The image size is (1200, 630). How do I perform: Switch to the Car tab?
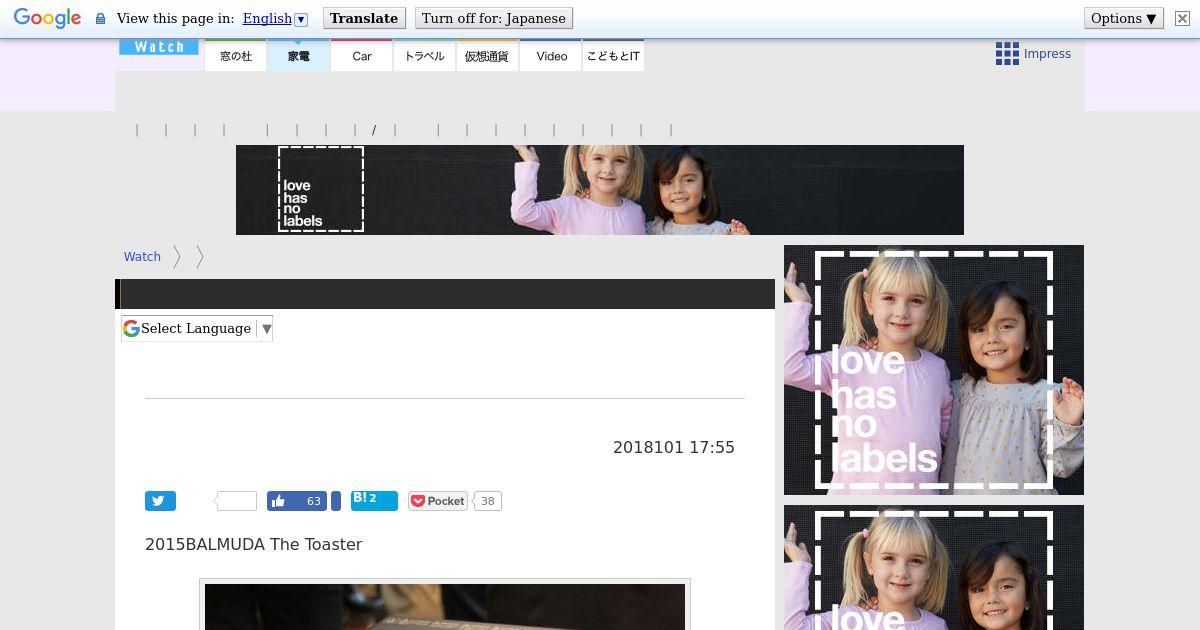coord(362,56)
